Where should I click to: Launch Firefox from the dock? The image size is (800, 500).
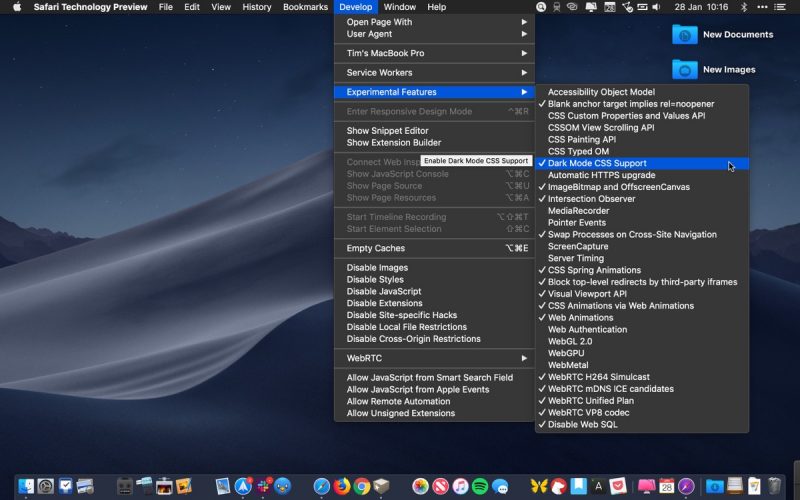click(342, 486)
